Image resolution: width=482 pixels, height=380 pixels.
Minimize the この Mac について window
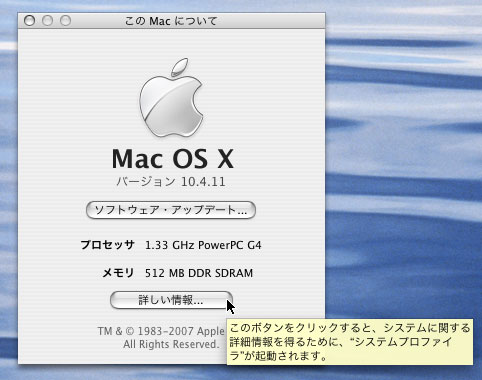point(47,21)
